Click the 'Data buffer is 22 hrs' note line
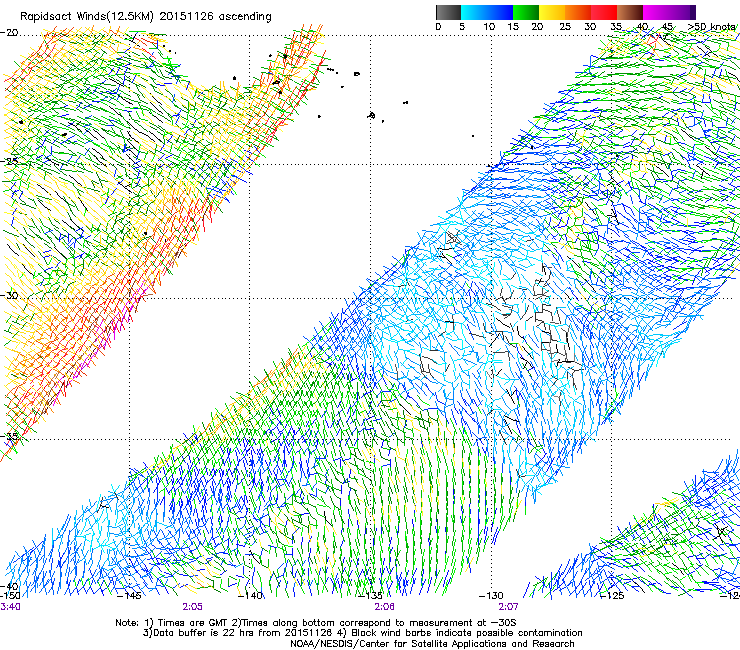Viewport: 740px width, 650px height. 362,633
